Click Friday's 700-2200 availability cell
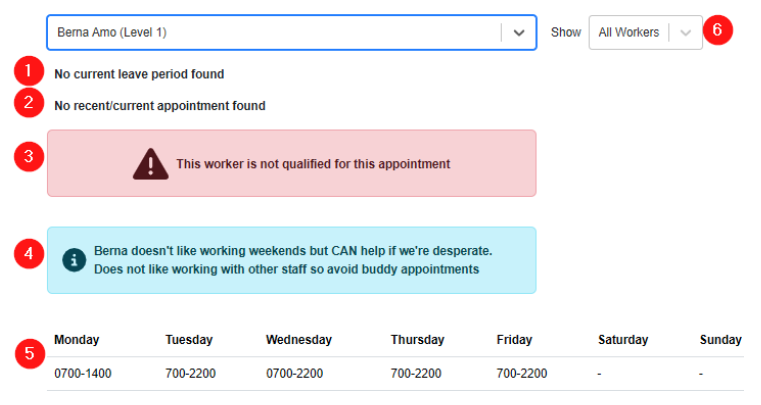 521,374
